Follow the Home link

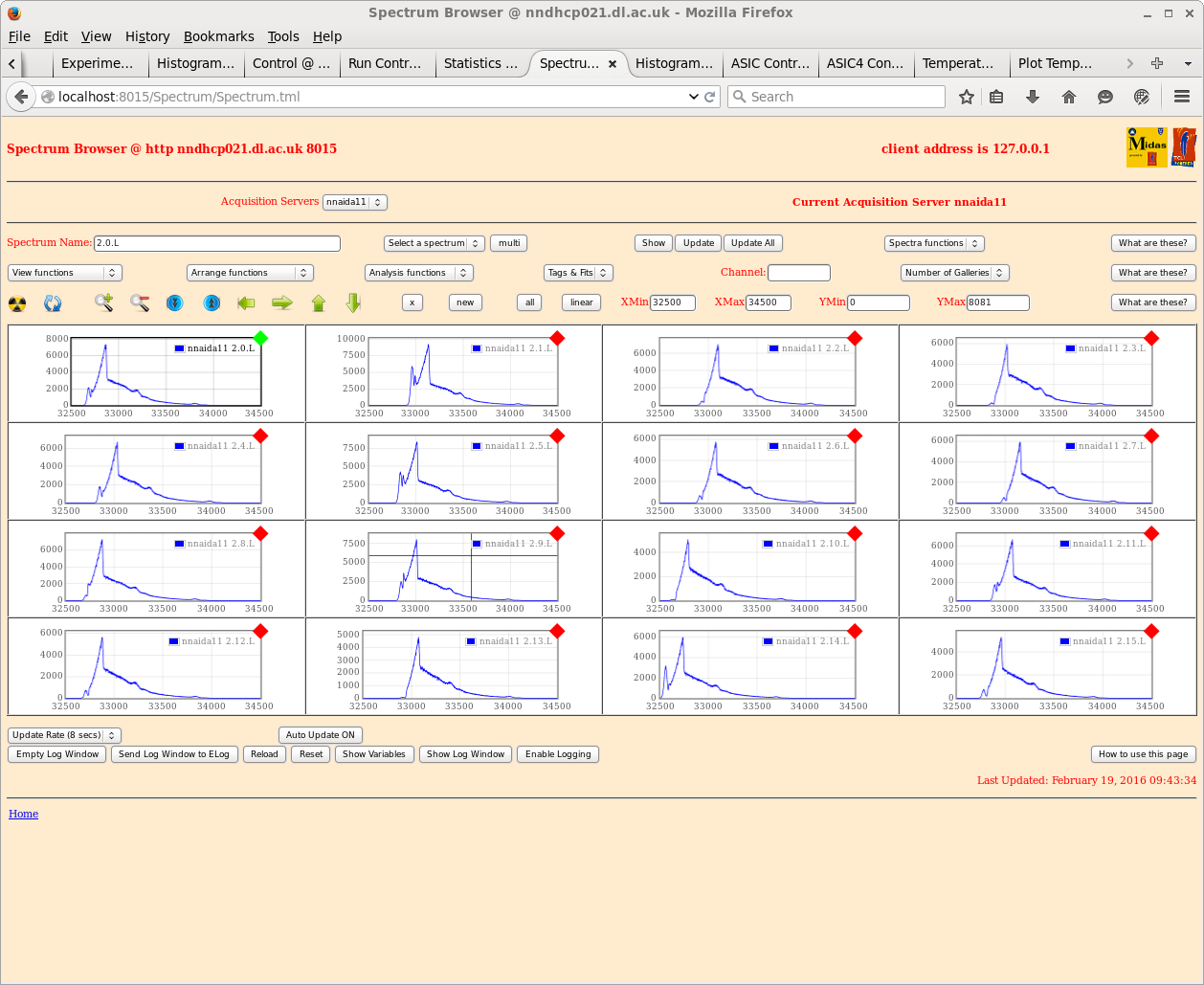pyautogui.click(x=23, y=814)
